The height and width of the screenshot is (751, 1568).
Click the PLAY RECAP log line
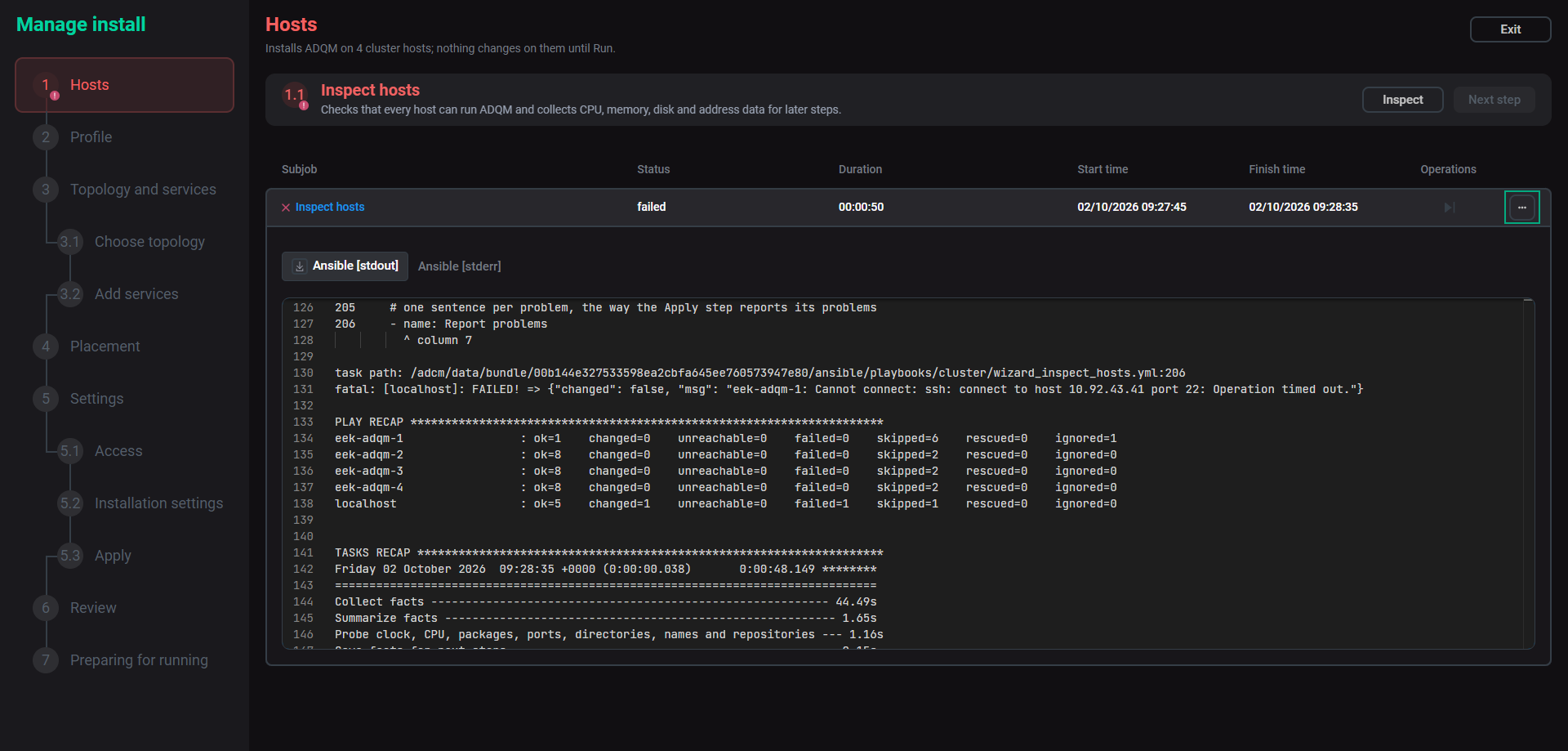tap(609, 422)
